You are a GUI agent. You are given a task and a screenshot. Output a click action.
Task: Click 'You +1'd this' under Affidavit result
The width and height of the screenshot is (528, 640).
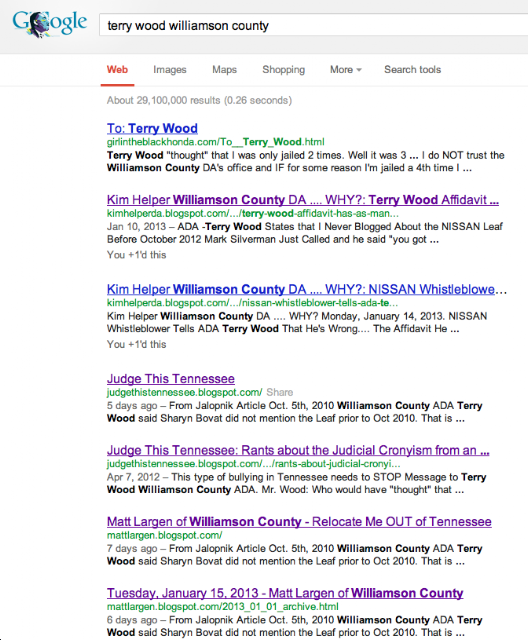tap(136, 255)
